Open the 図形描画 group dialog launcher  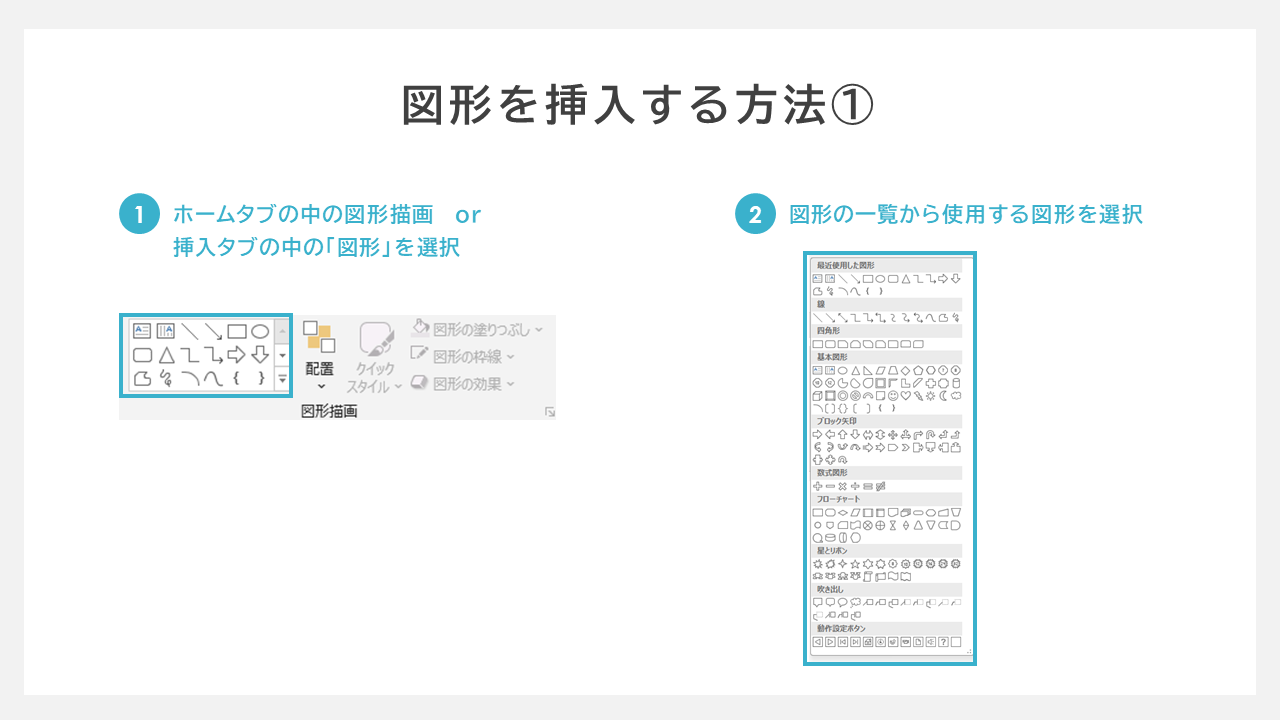click(x=549, y=412)
